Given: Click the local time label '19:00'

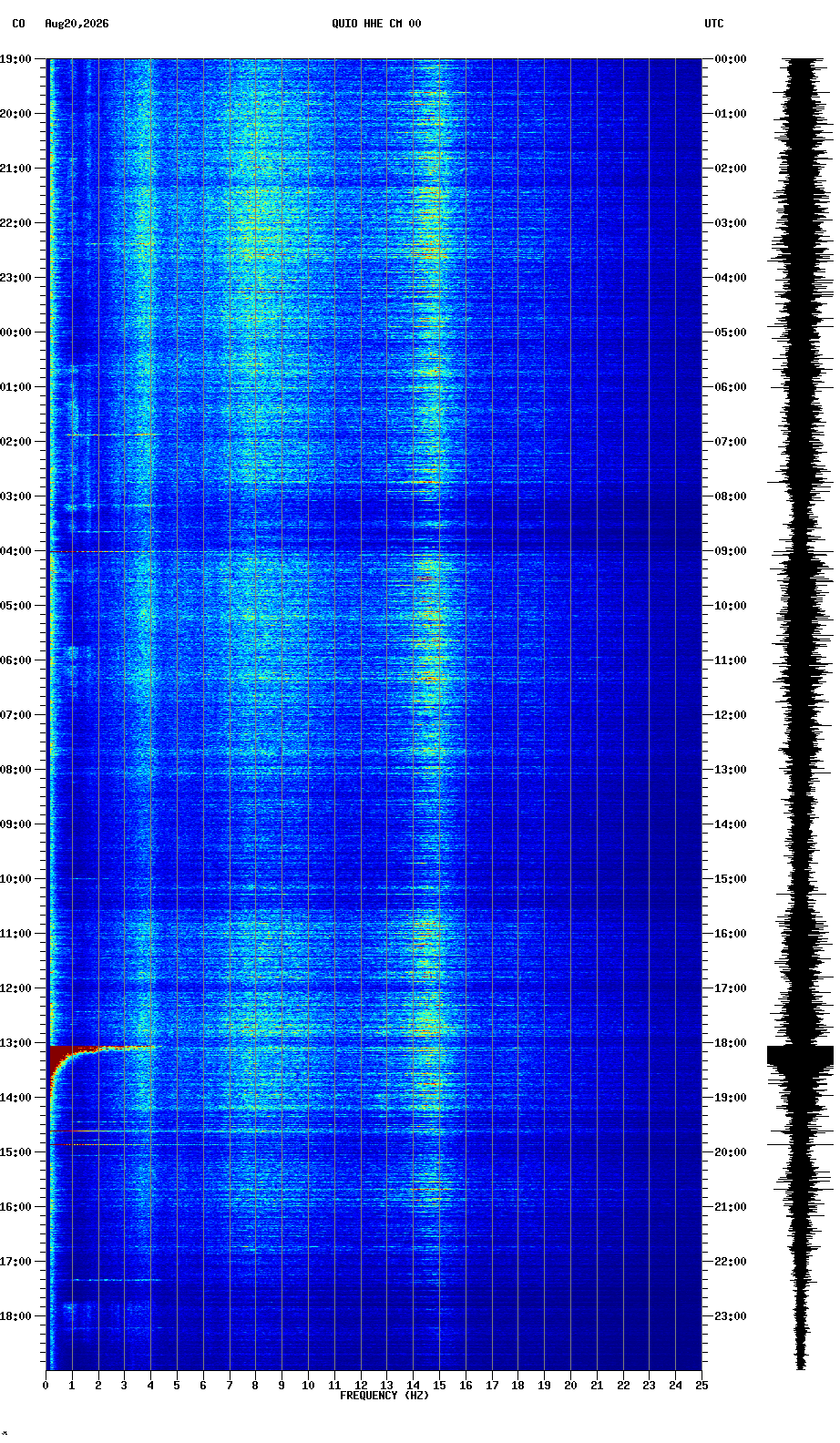Looking at the screenshot, I should (15, 59).
